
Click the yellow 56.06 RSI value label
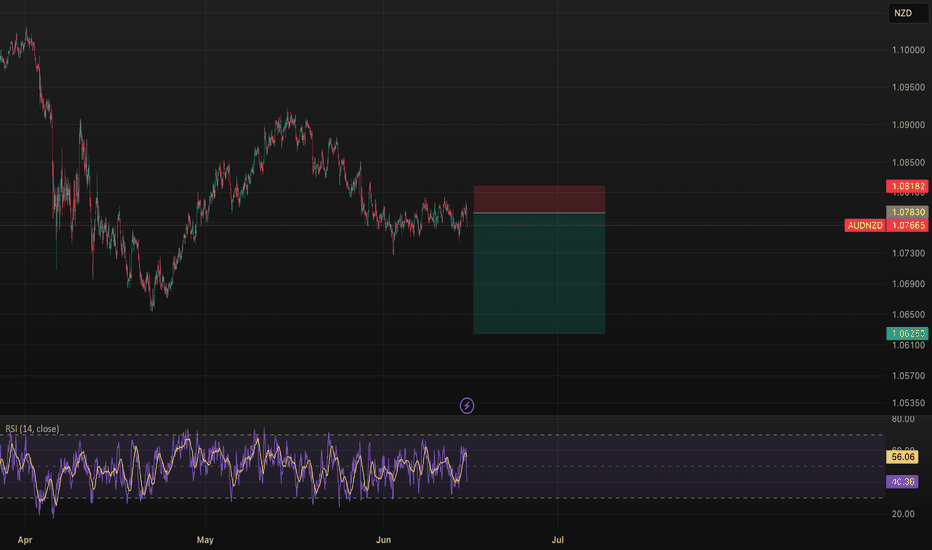point(902,457)
